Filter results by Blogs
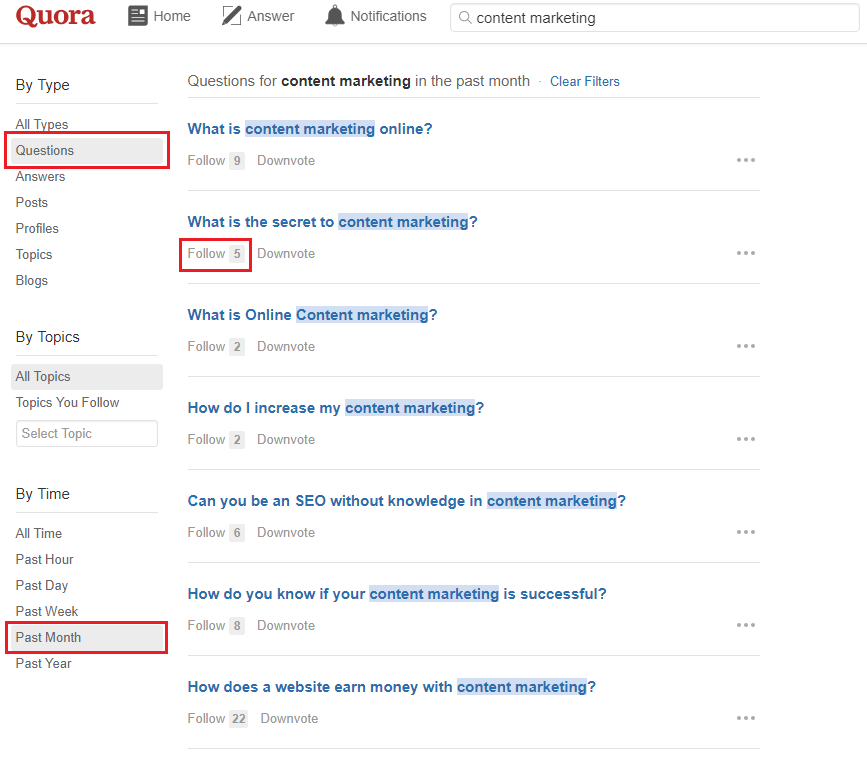 click(x=32, y=280)
